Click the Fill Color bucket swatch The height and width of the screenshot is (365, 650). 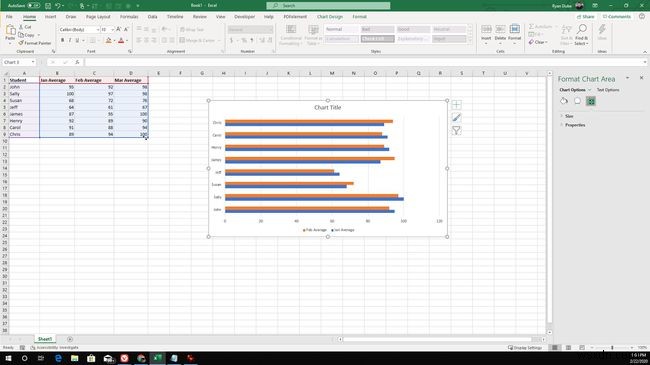point(109,40)
